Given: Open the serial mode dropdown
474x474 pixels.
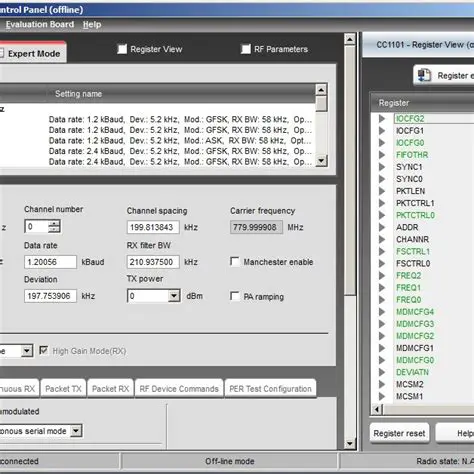Looking at the screenshot, I should tap(76, 431).
